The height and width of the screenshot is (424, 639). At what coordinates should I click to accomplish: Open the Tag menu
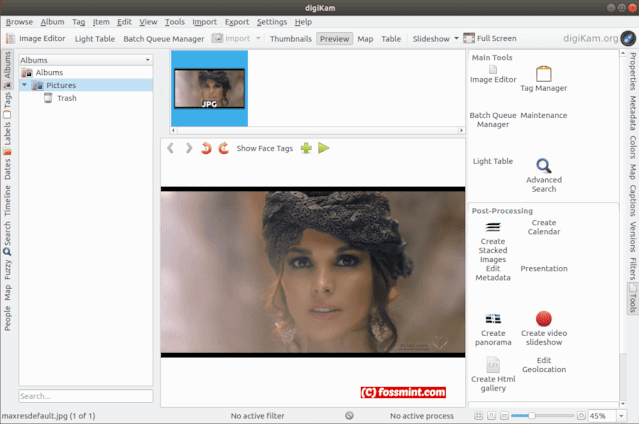point(78,22)
